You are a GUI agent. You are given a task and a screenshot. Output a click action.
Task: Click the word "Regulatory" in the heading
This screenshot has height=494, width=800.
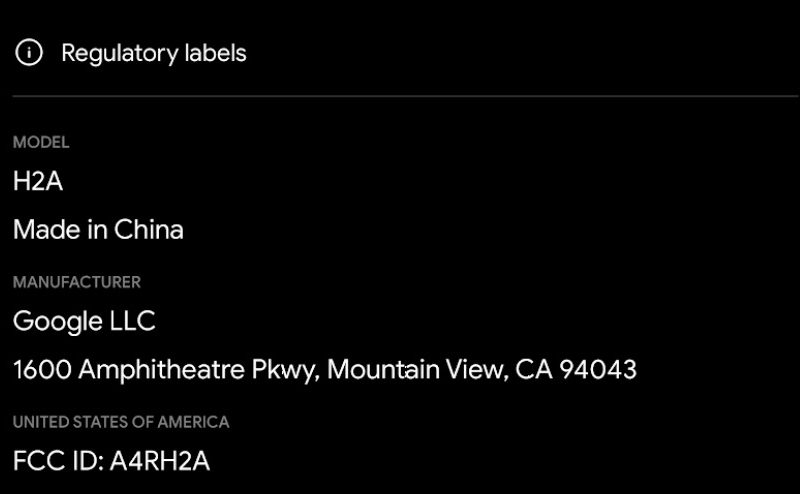[117, 53]
